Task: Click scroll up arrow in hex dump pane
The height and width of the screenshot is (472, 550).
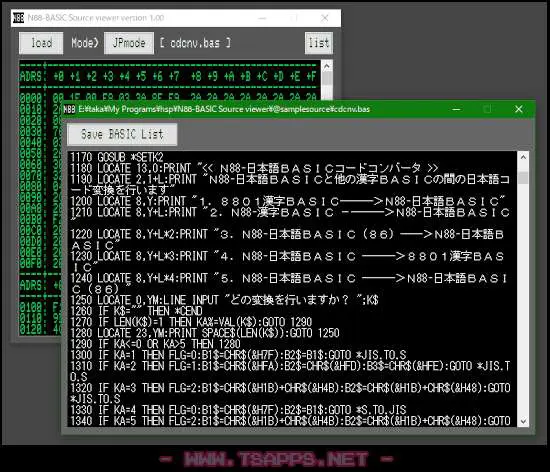Action: (327, 66)
